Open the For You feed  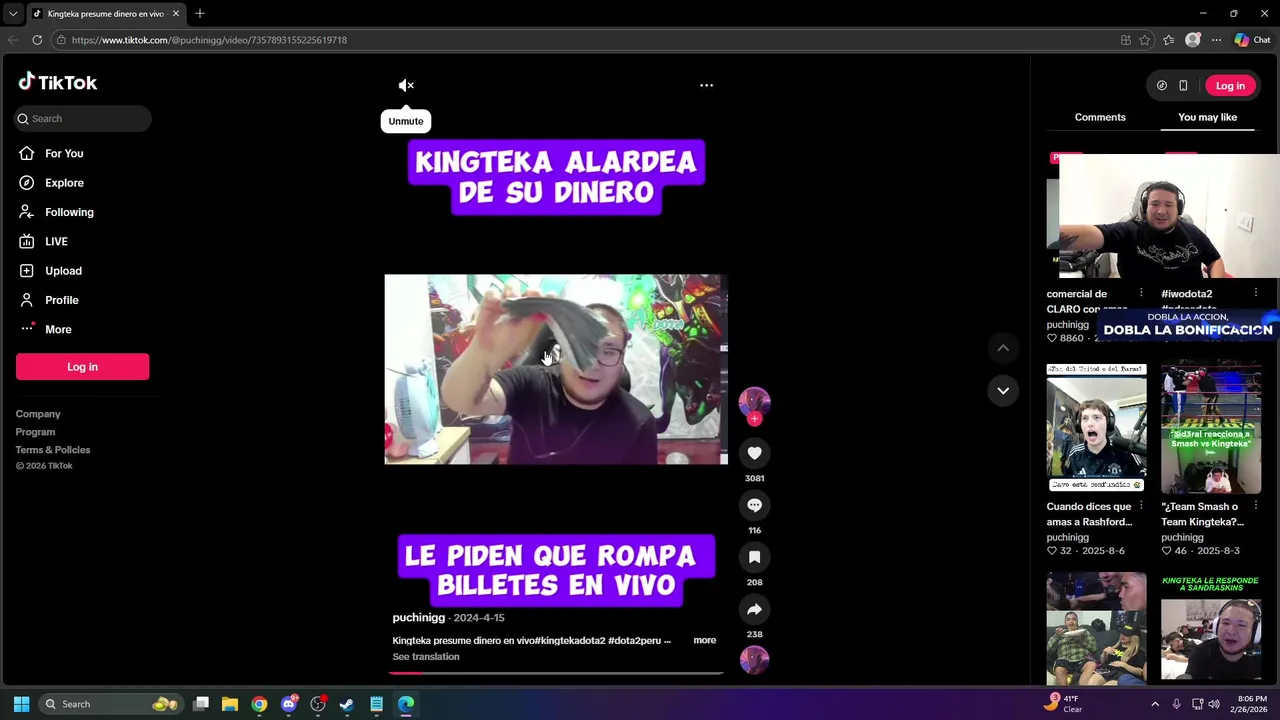64,153
